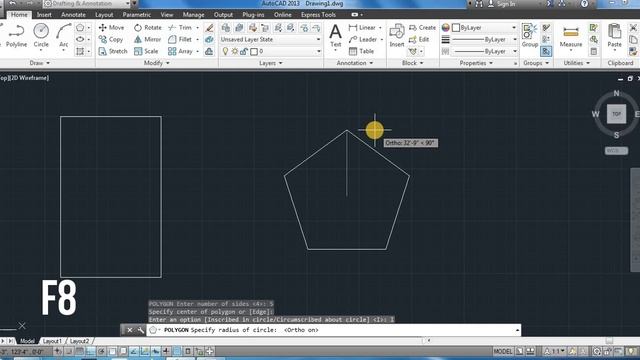Open the Parametric ribbon tab
This screenshot has width=640, height=360.
[x=137, y=15]
